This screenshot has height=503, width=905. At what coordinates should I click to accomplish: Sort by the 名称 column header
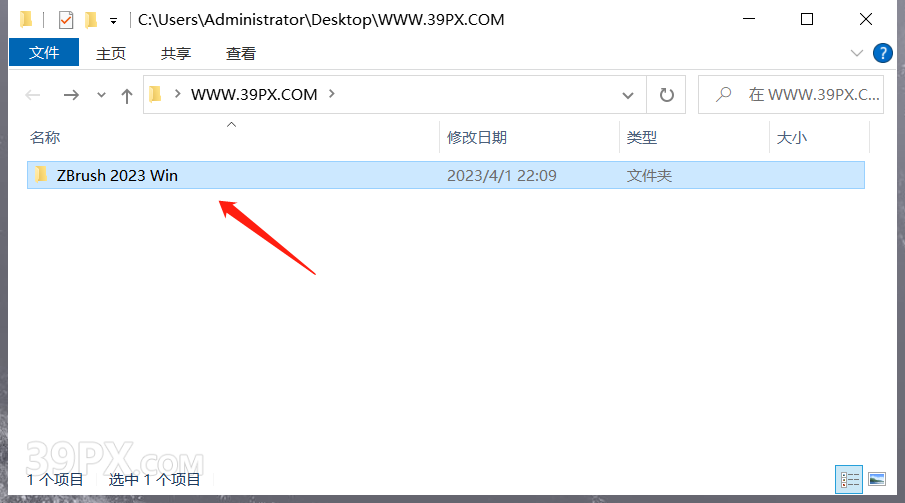(45, 137)
